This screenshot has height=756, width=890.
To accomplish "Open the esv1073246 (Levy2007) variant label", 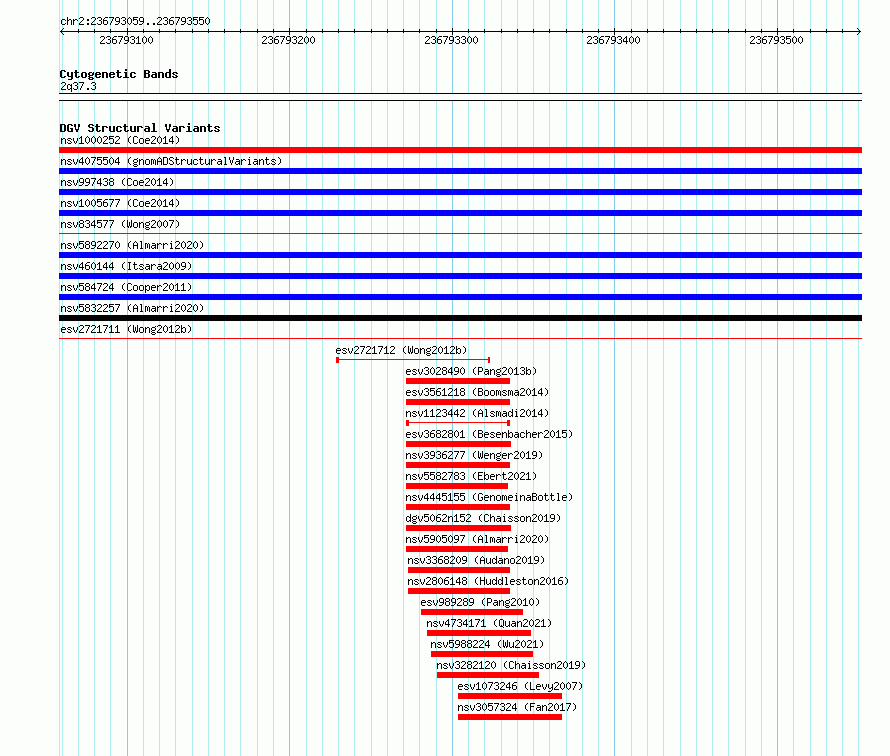I will coord(520,686).
